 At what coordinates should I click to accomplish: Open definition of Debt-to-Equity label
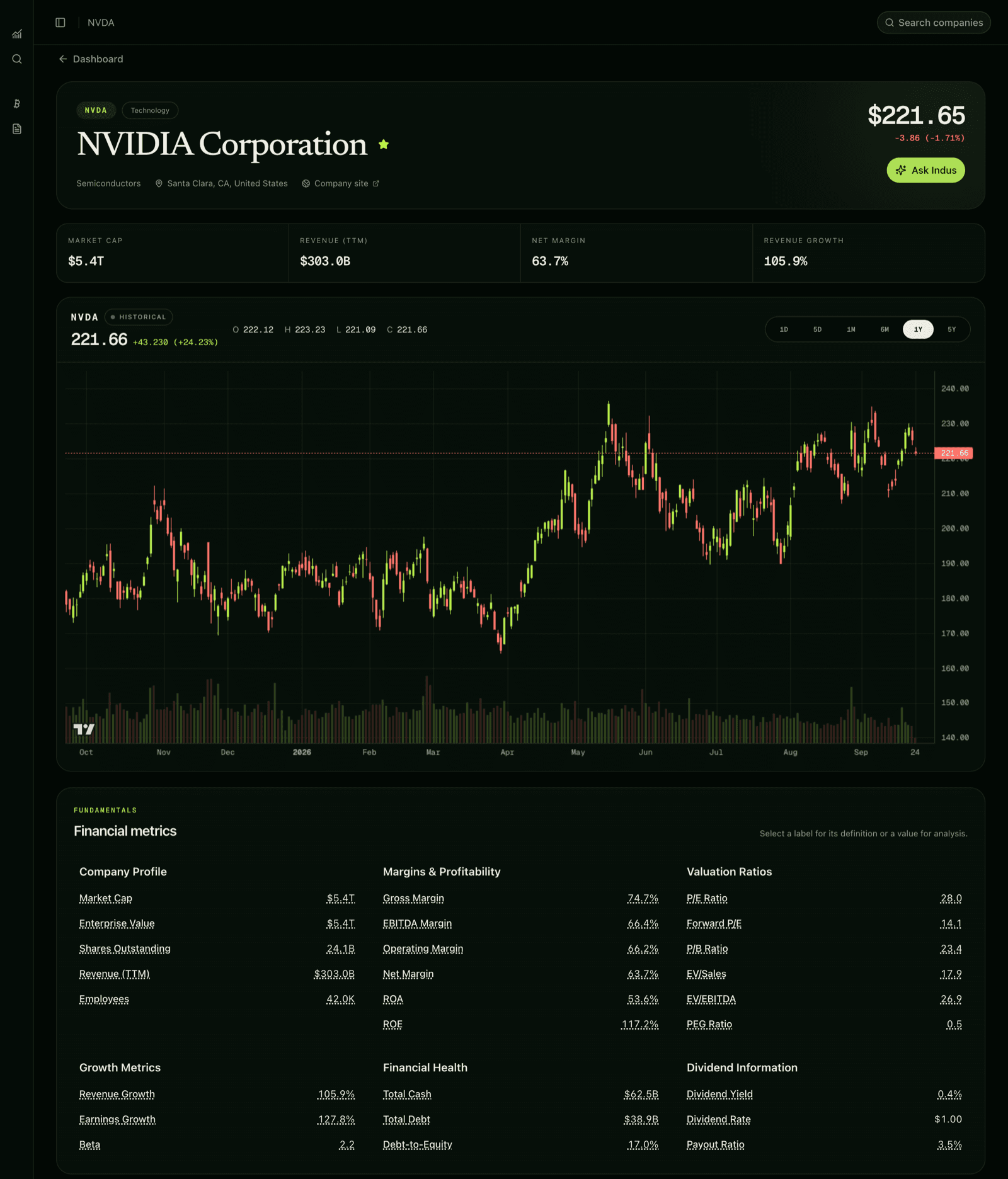[x=418, y=1145]
